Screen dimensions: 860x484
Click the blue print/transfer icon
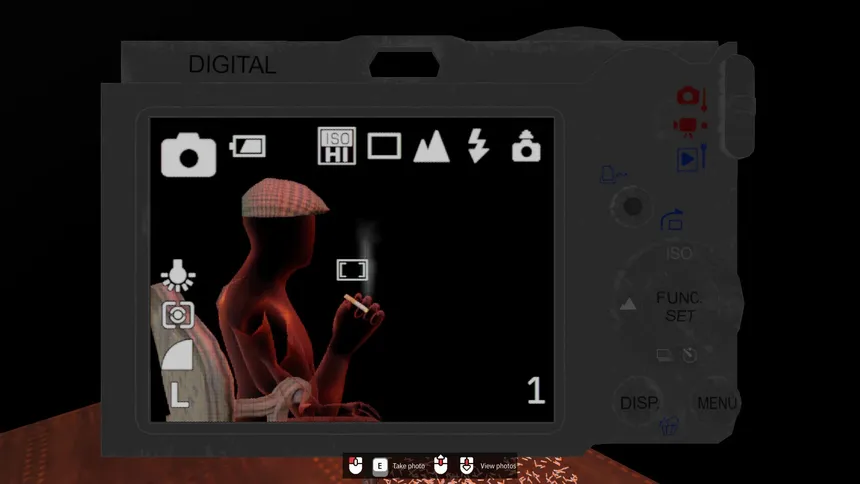pyautogui.click(x=613, y=175)
